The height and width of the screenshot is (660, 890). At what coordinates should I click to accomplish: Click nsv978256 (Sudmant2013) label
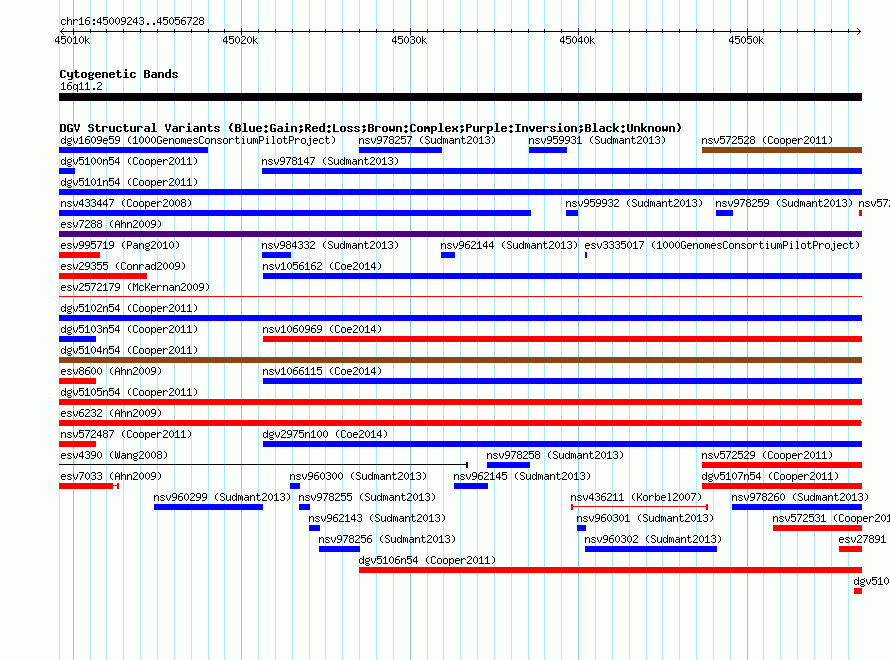387,539
